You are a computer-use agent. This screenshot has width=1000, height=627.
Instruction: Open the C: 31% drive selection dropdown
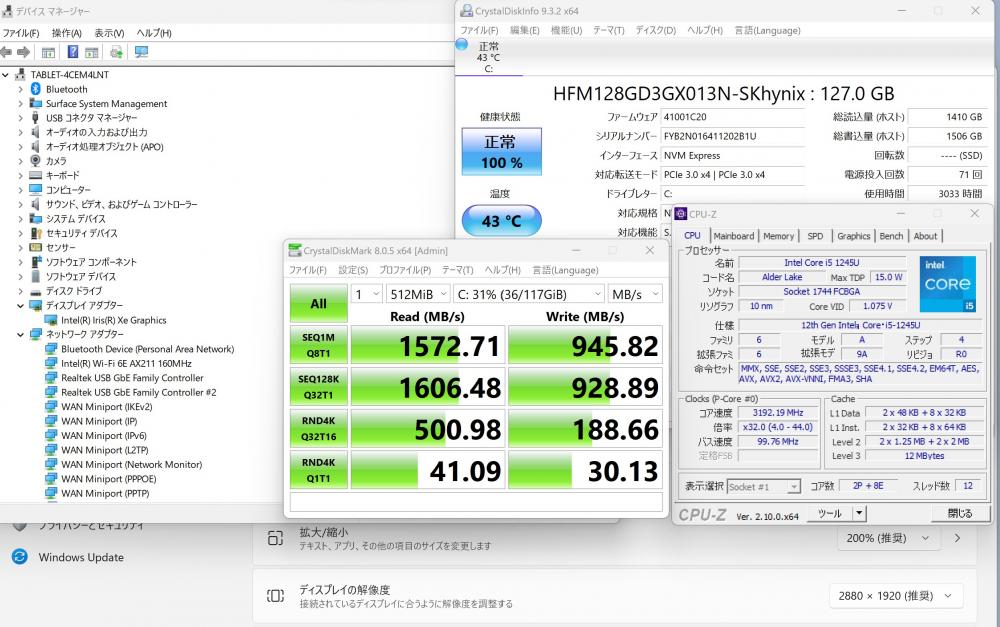tap(529, 294)
